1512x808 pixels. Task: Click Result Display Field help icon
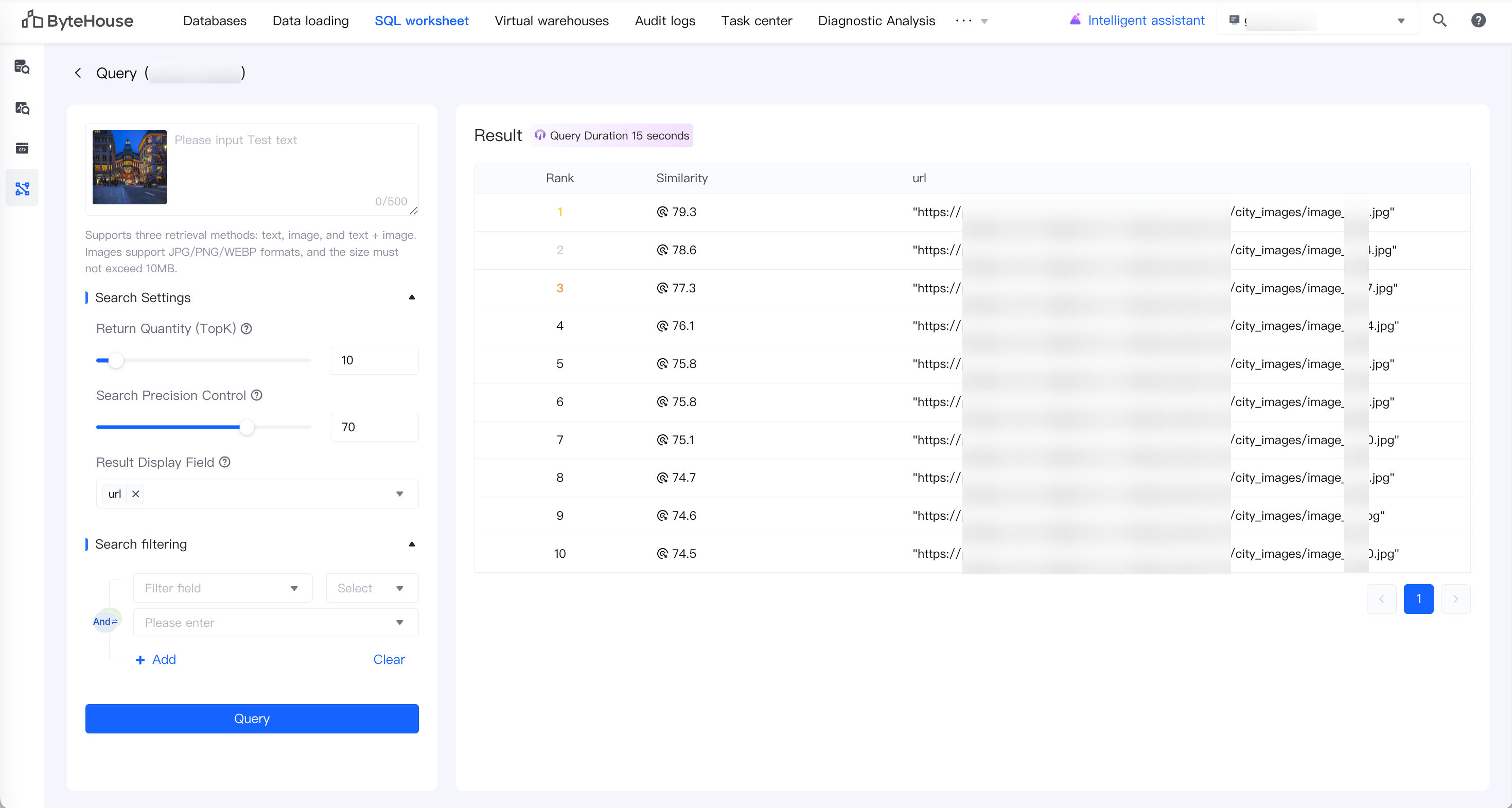pos(225,462)
